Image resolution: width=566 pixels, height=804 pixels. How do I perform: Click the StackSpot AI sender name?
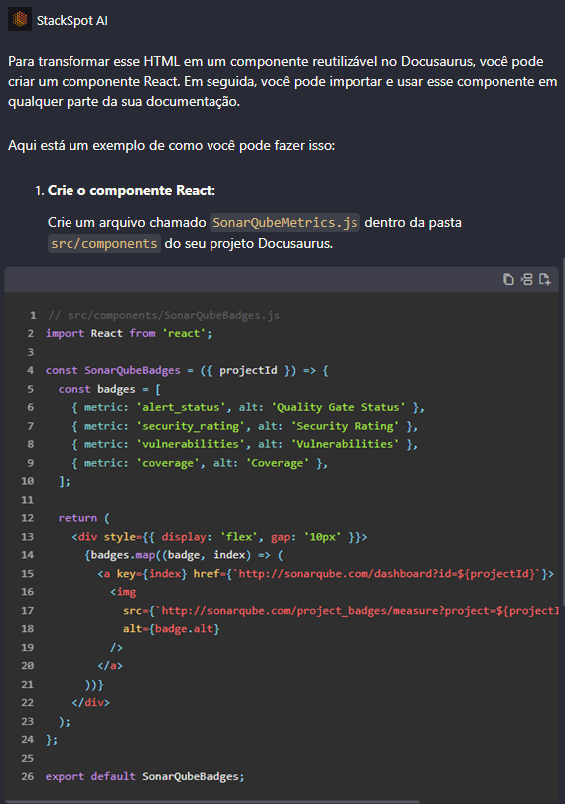pyautogui.click(x=72, y=21)
